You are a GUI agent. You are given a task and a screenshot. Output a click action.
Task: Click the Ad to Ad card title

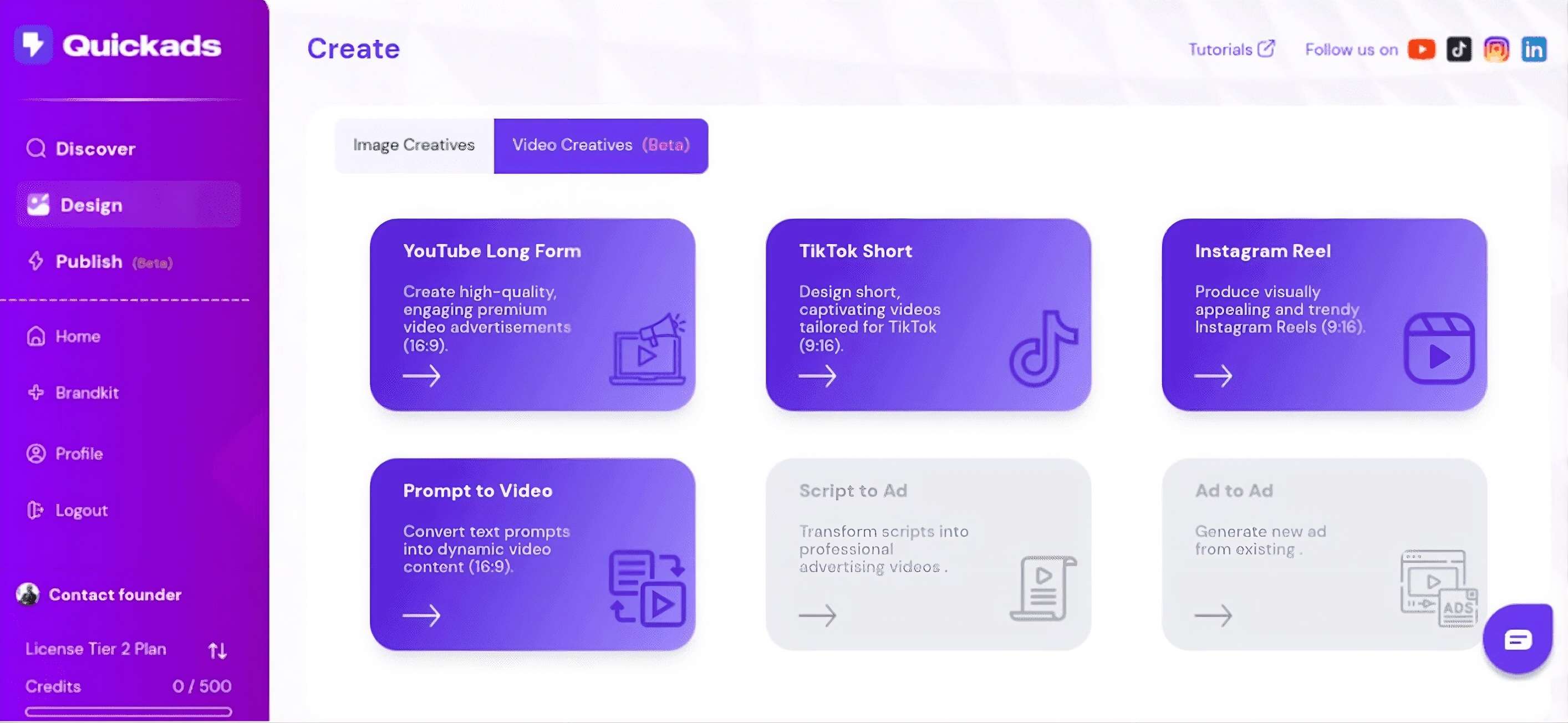(x=1234, y=491)
